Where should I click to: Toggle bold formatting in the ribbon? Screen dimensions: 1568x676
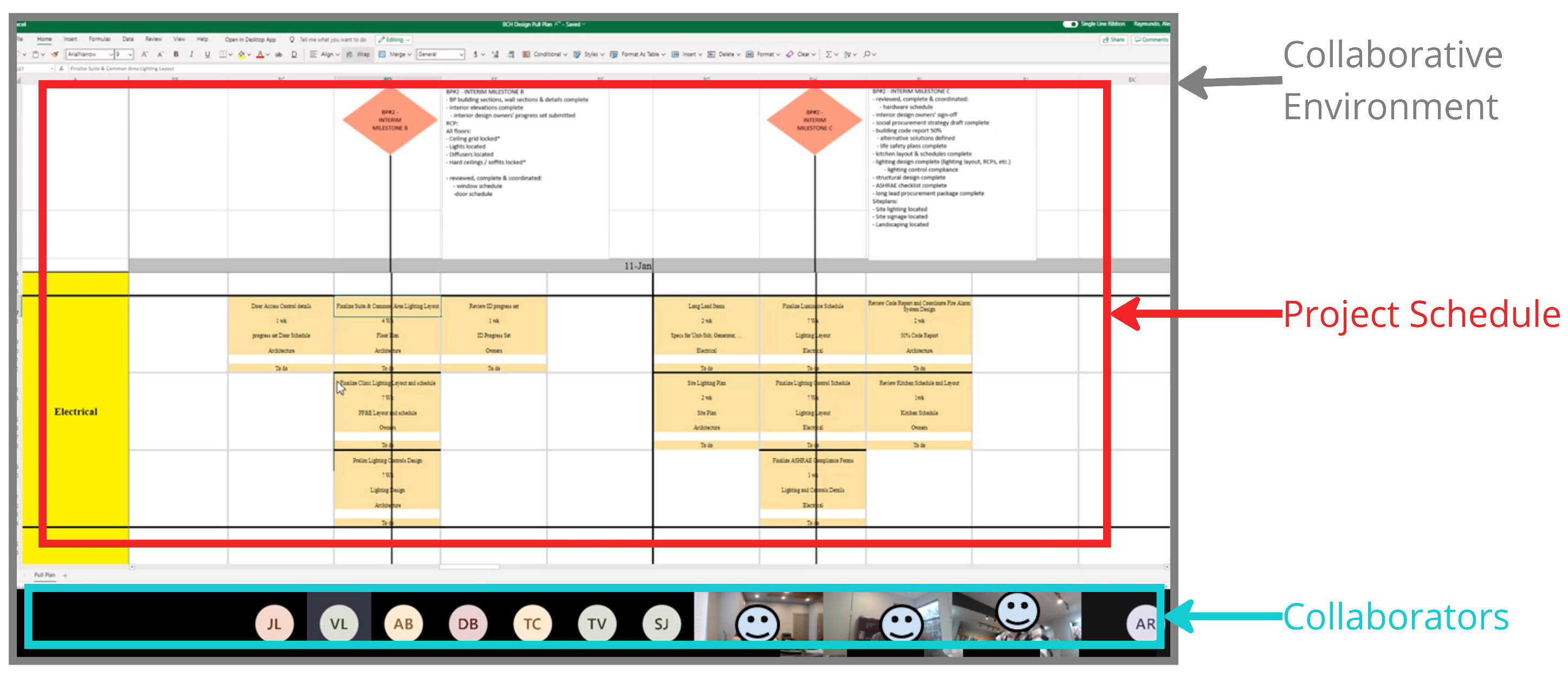pos(176,54)
